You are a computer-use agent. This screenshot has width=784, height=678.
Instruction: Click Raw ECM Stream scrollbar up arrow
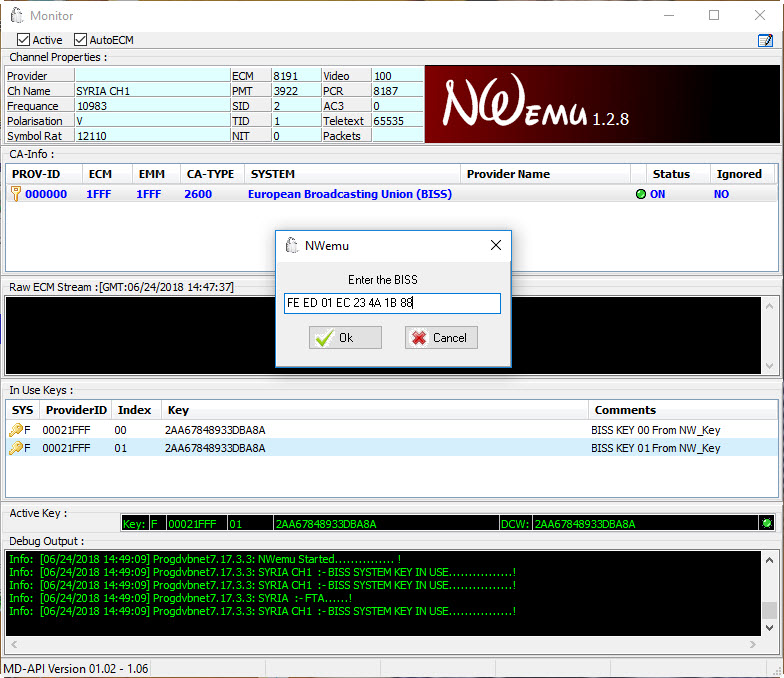click(x=770, y=306)
